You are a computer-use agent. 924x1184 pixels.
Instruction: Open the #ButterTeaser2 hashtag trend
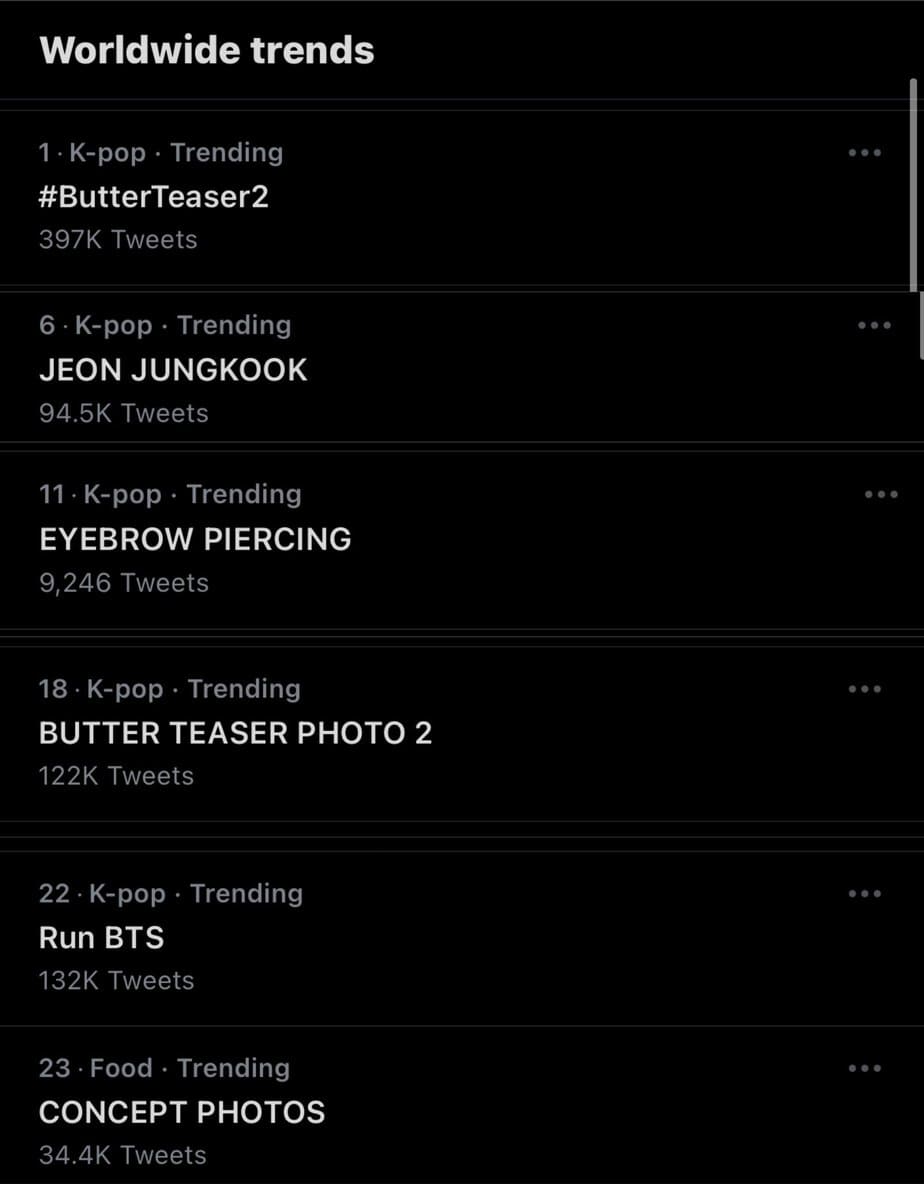coord(154,196)
